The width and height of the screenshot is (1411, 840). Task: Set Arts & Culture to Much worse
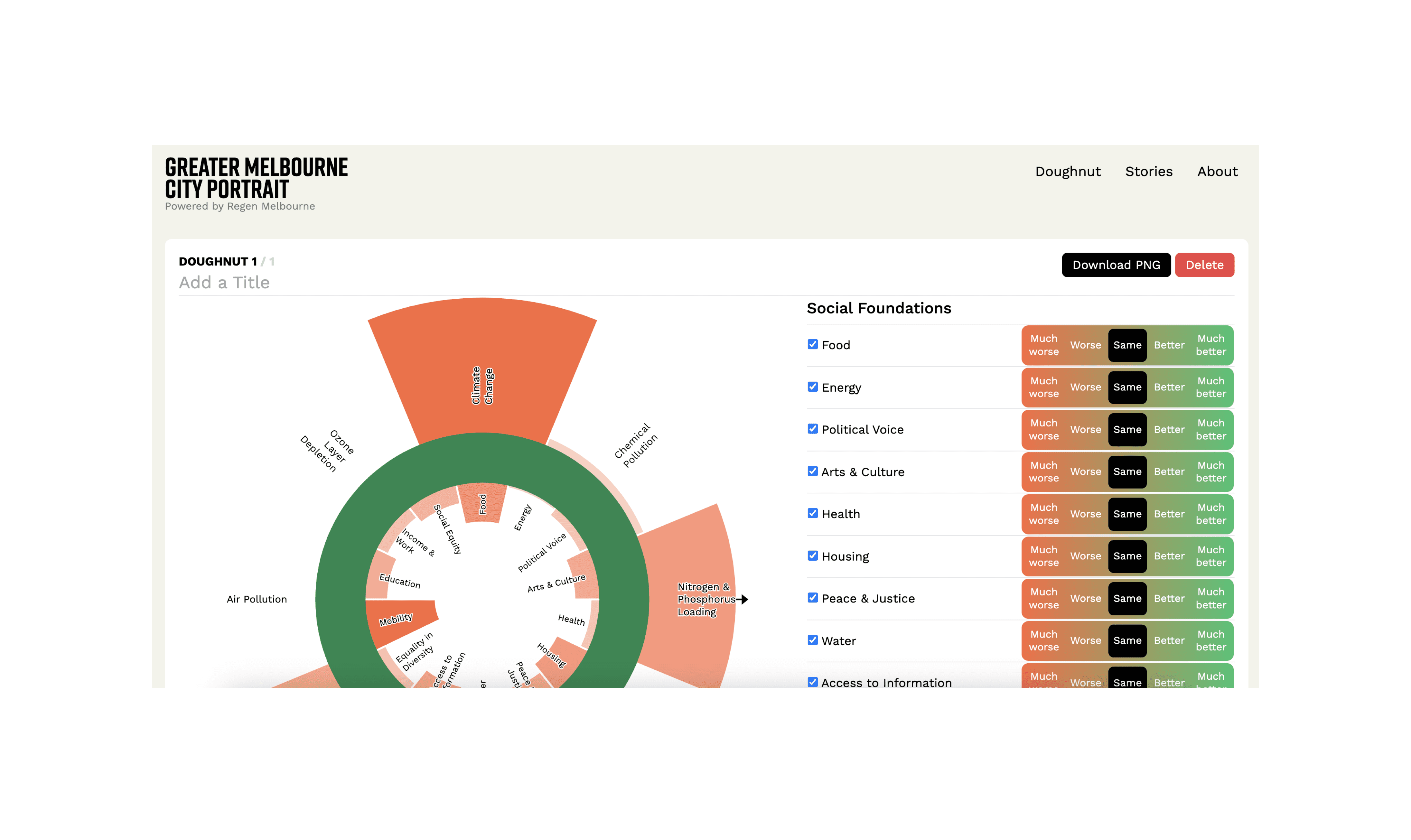pos(1044,471)
